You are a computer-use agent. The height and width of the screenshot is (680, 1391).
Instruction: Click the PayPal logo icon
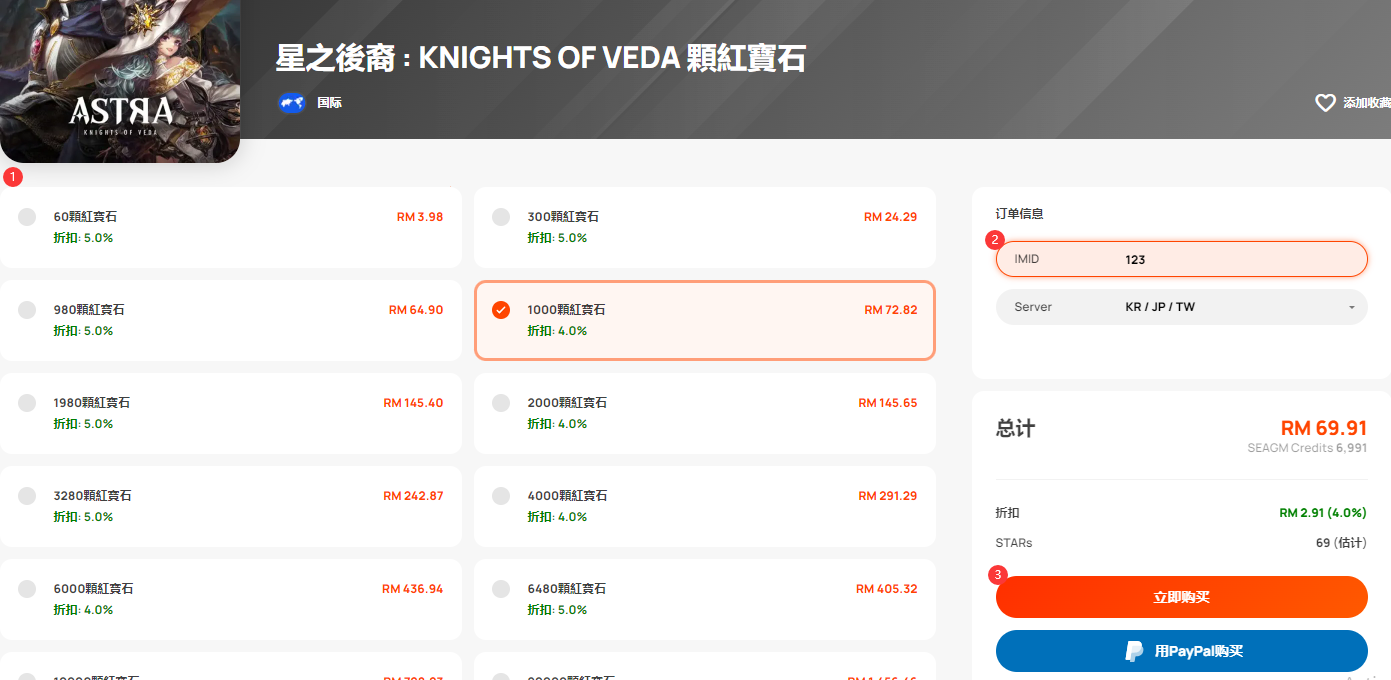(x=1134, y=651)
